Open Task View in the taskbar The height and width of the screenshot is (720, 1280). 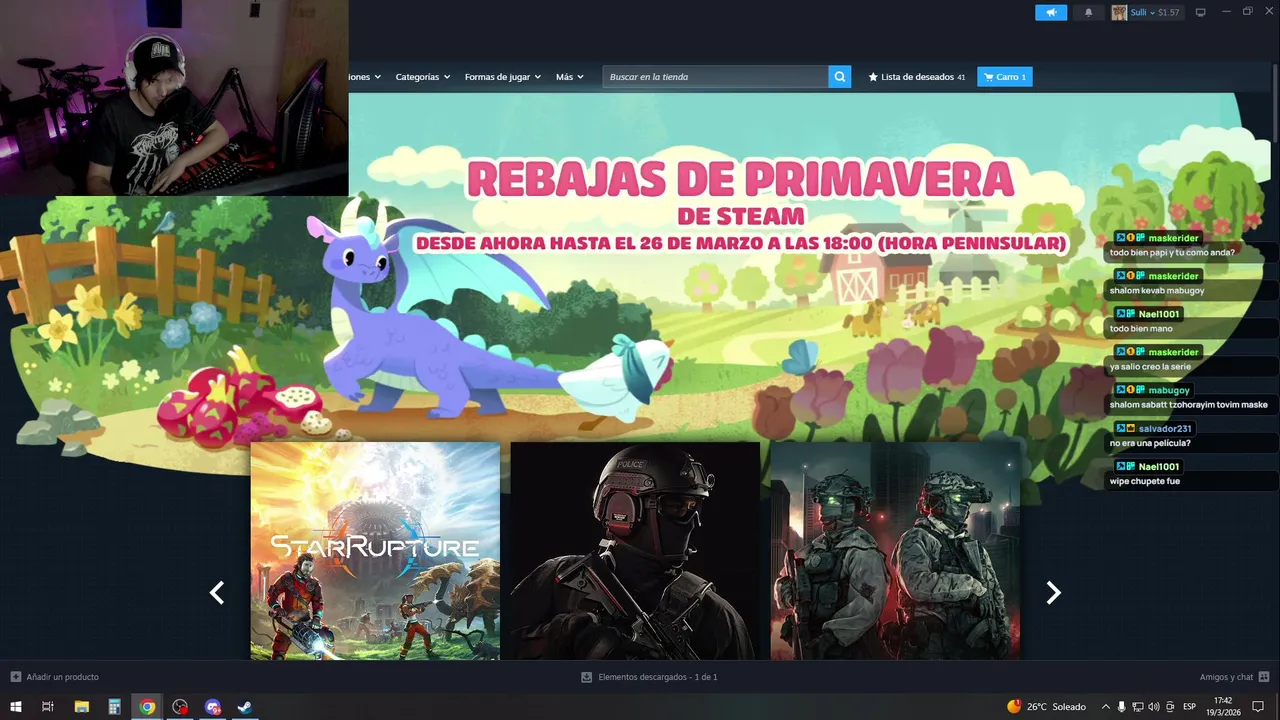click(48, 707)
